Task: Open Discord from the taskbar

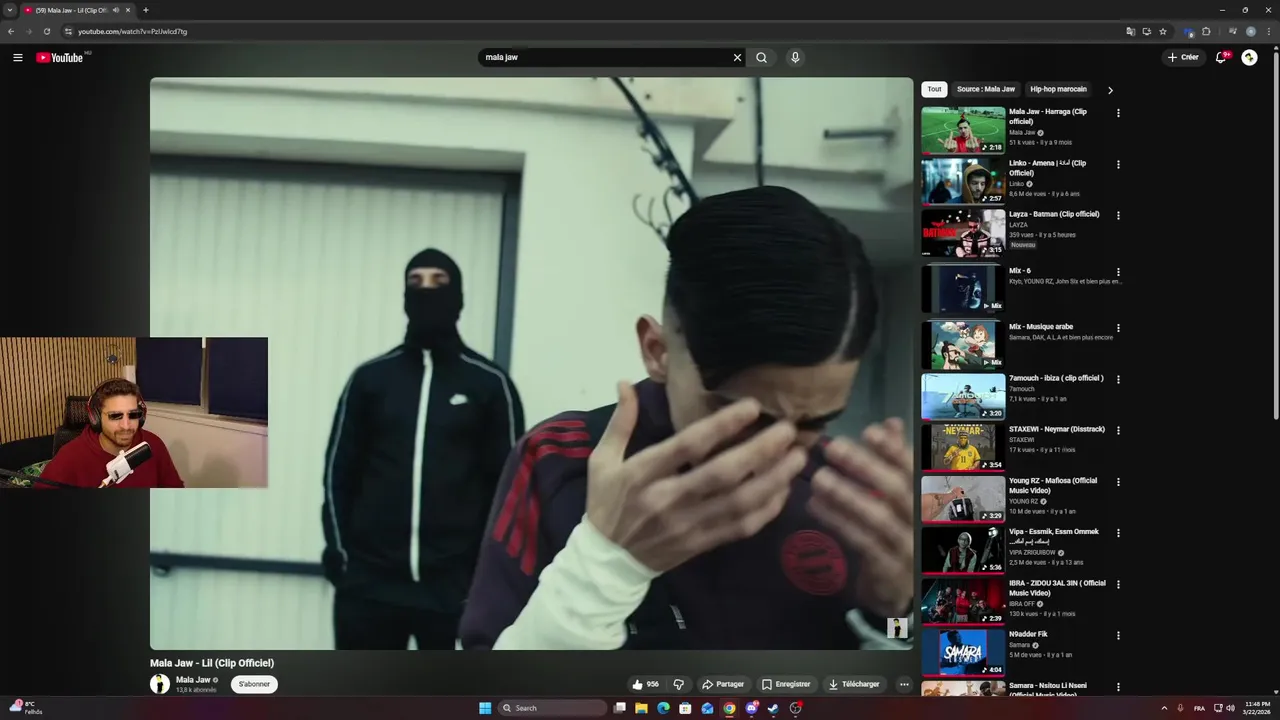Action: [751, 708]
